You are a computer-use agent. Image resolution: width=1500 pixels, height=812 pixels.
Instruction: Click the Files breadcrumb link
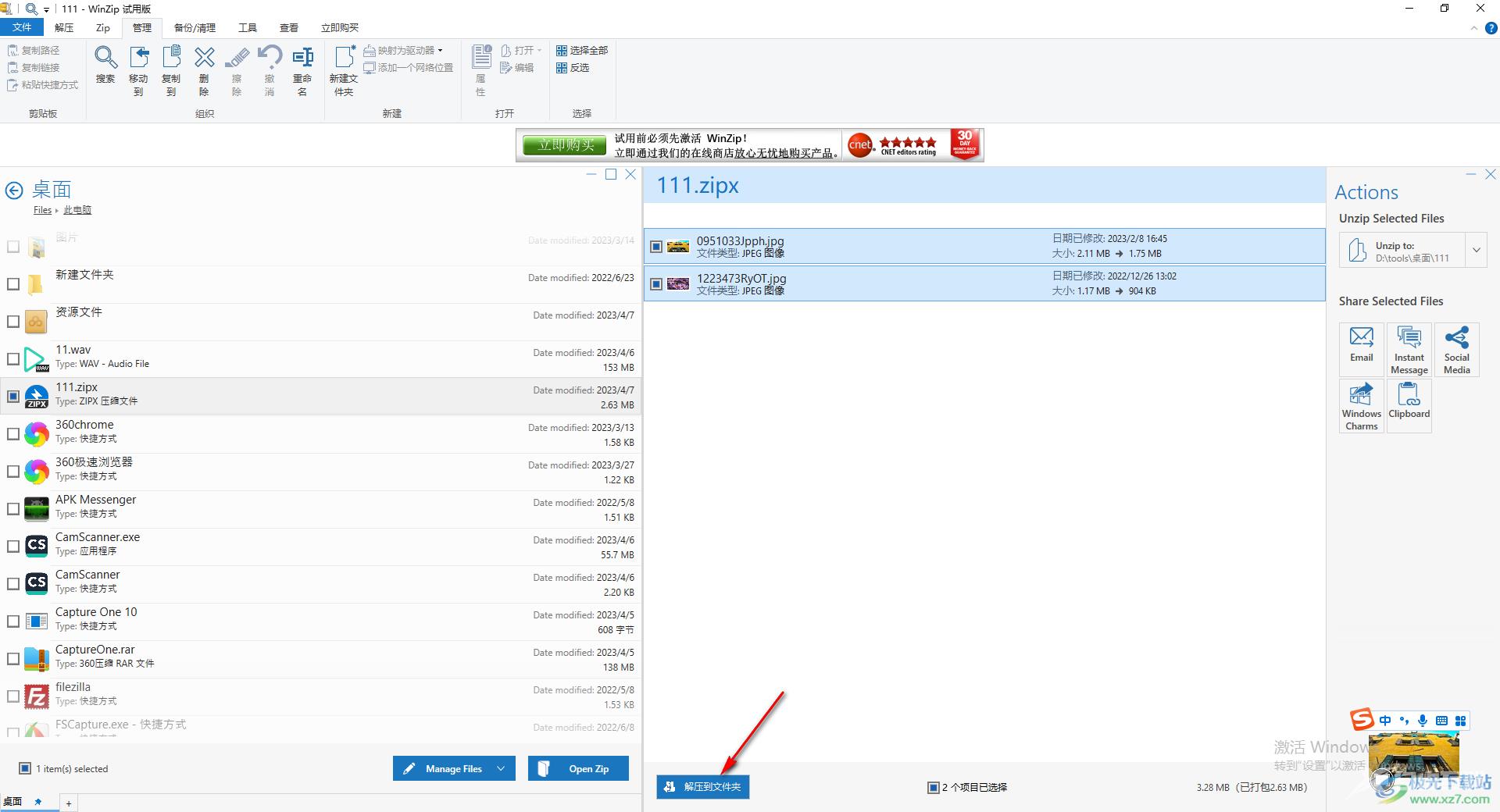[42, 210]
